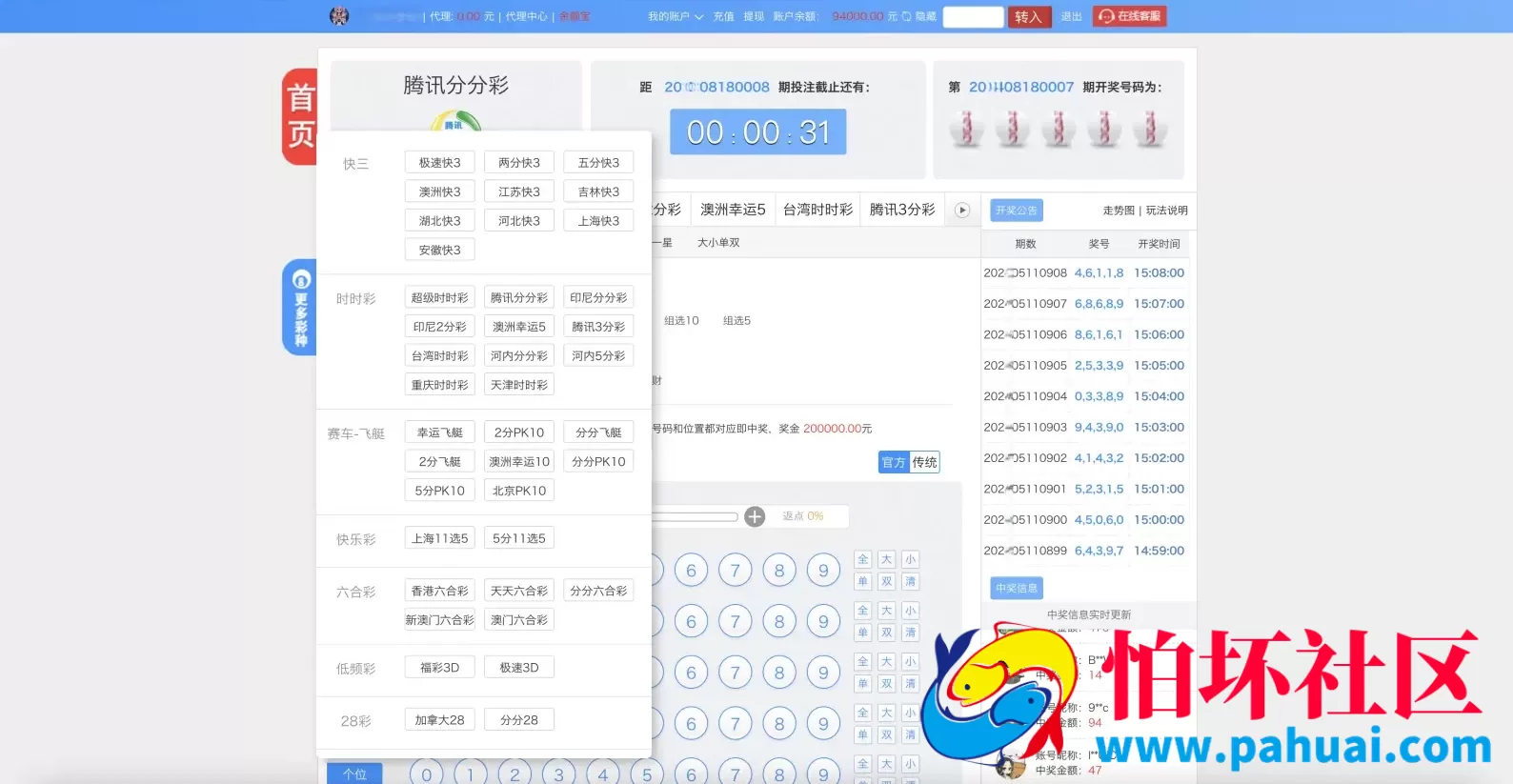Click 个位 position label
This screenshot has width=1513, height=784.
(354, 774)
